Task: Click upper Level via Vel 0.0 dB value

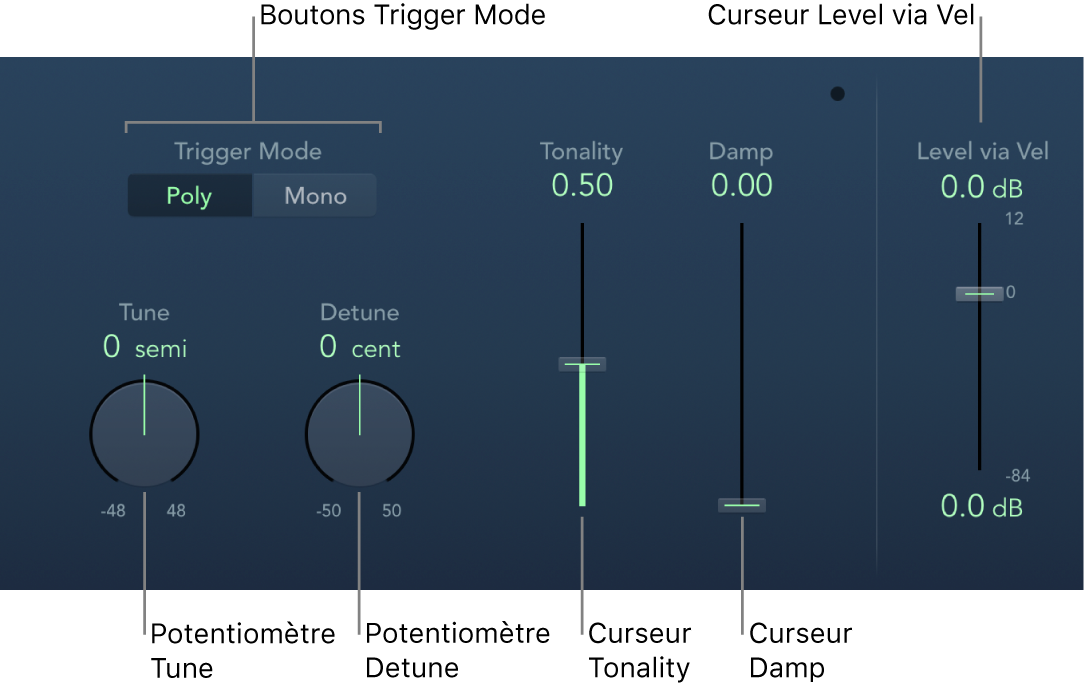Action: tap(981, 188)
